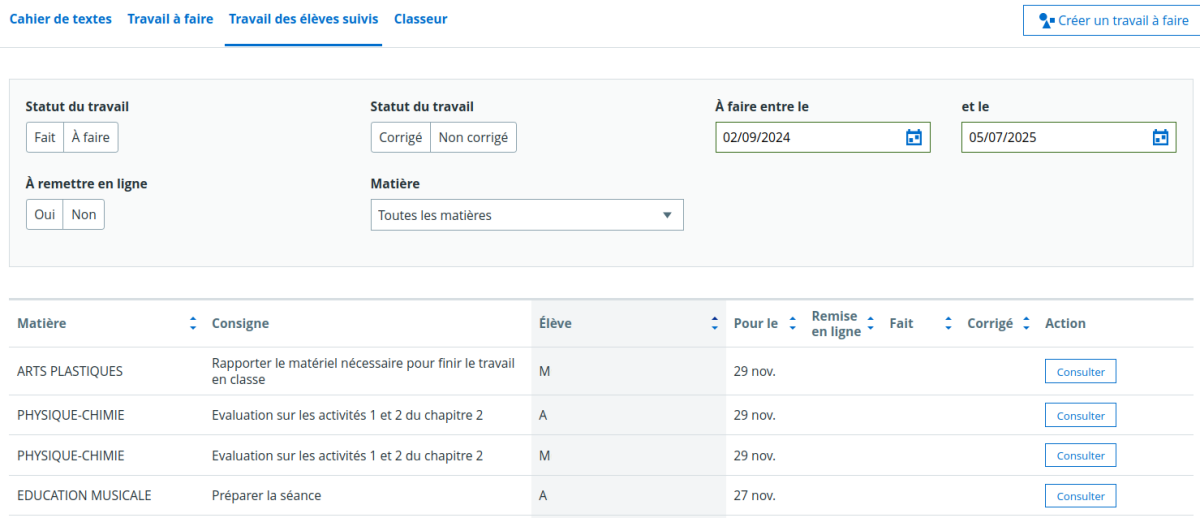Image resolution: width=1200 pixels, height=518 pixels.
Task: Sort by Corrigé column arrows
Action: pyautogui.click(x=1026, y=324)
